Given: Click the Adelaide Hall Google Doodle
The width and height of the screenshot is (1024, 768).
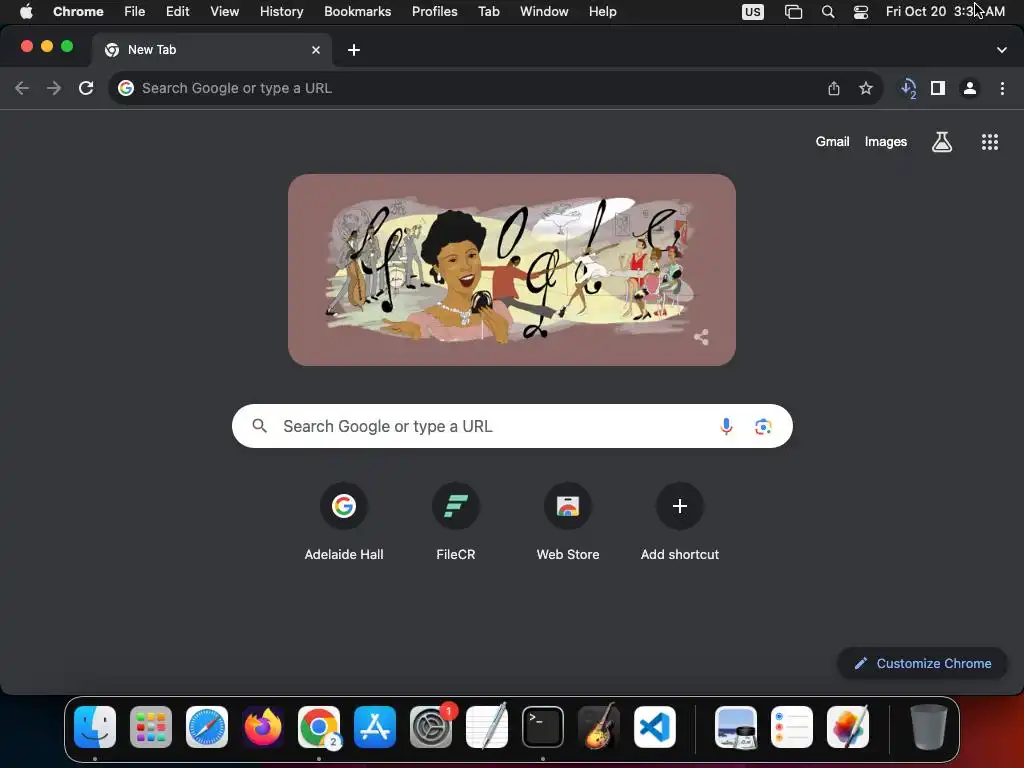Looking at the screenshot, I should pyautogui.click(x=512, y=270).
